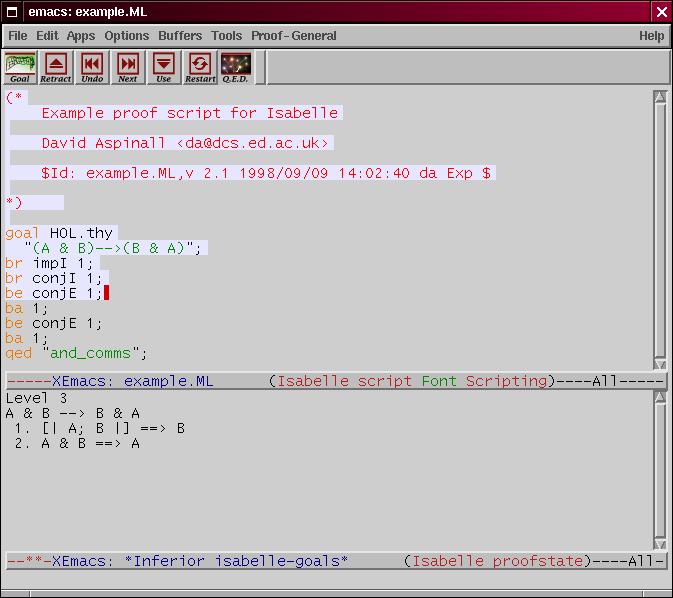This screenshot has height=598, width=673.
Task: Open the Edit menu
Action: [x=47, y=36]
